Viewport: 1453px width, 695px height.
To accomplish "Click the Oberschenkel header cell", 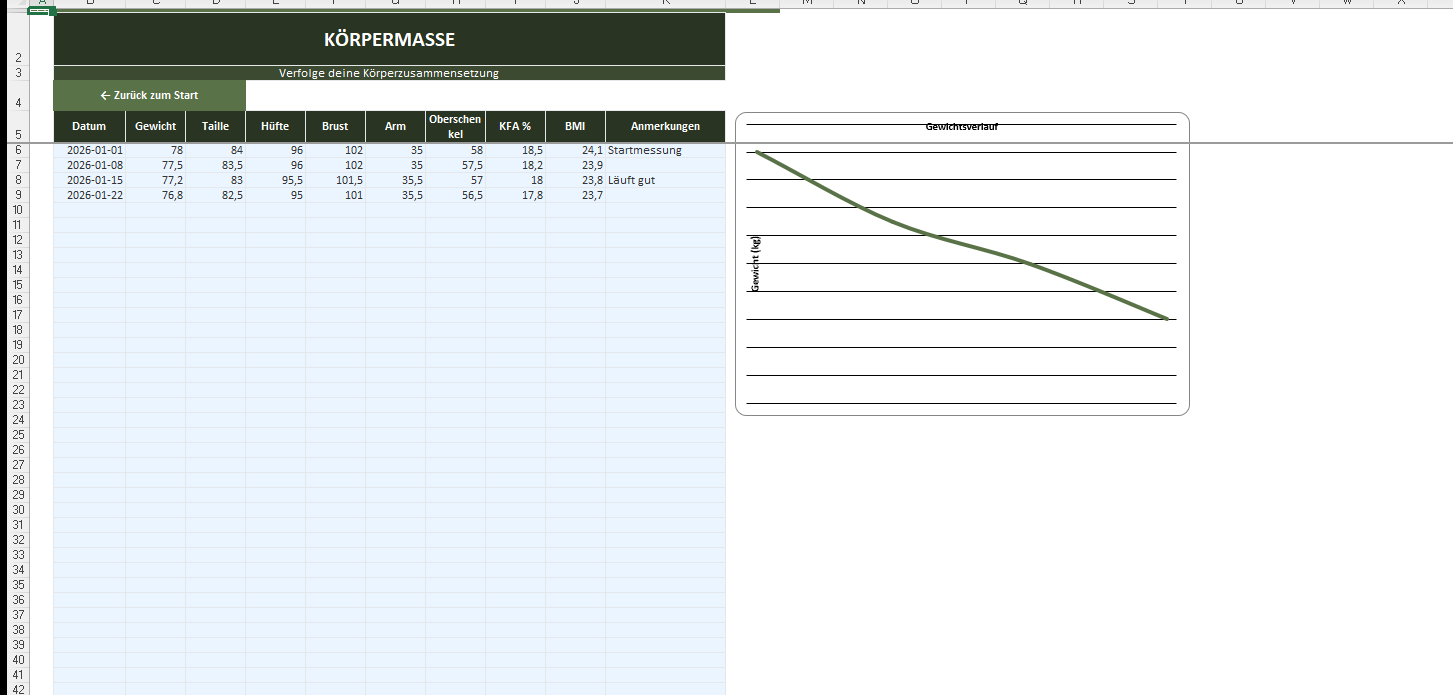I will coord(455,126).
